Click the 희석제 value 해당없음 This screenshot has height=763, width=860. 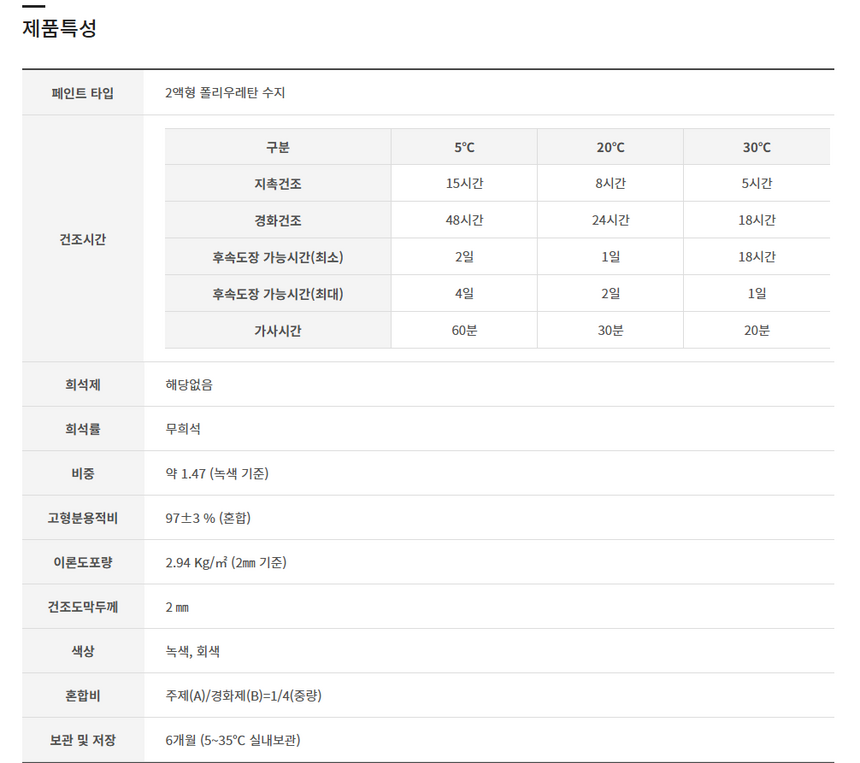[189, 384]
